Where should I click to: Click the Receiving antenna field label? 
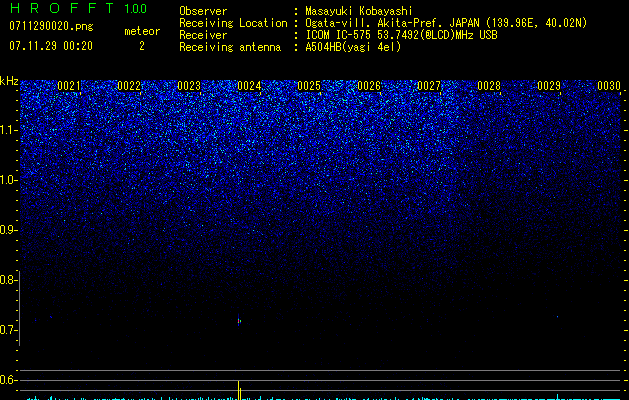point(230,47)
